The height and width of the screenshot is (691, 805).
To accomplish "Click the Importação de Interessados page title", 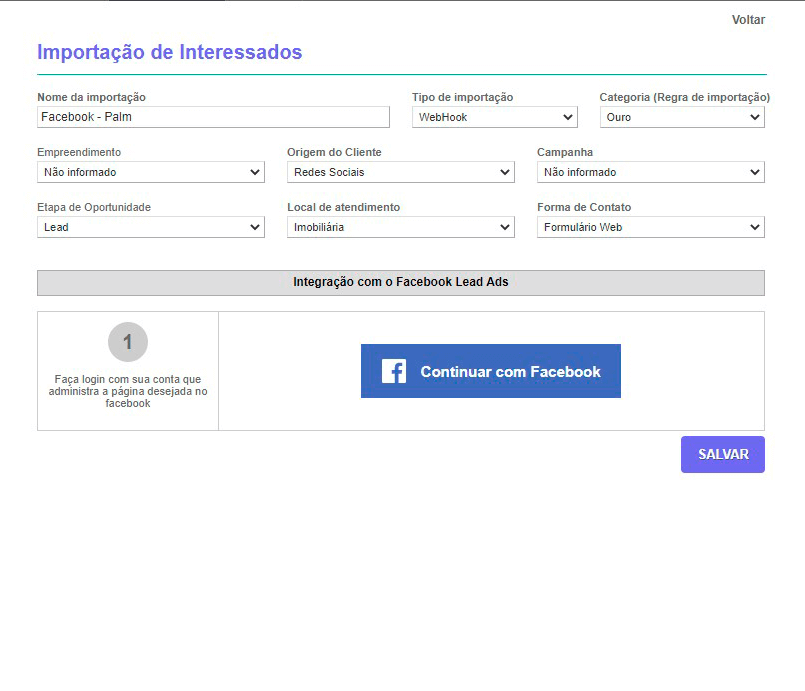I will coord(168,52).
